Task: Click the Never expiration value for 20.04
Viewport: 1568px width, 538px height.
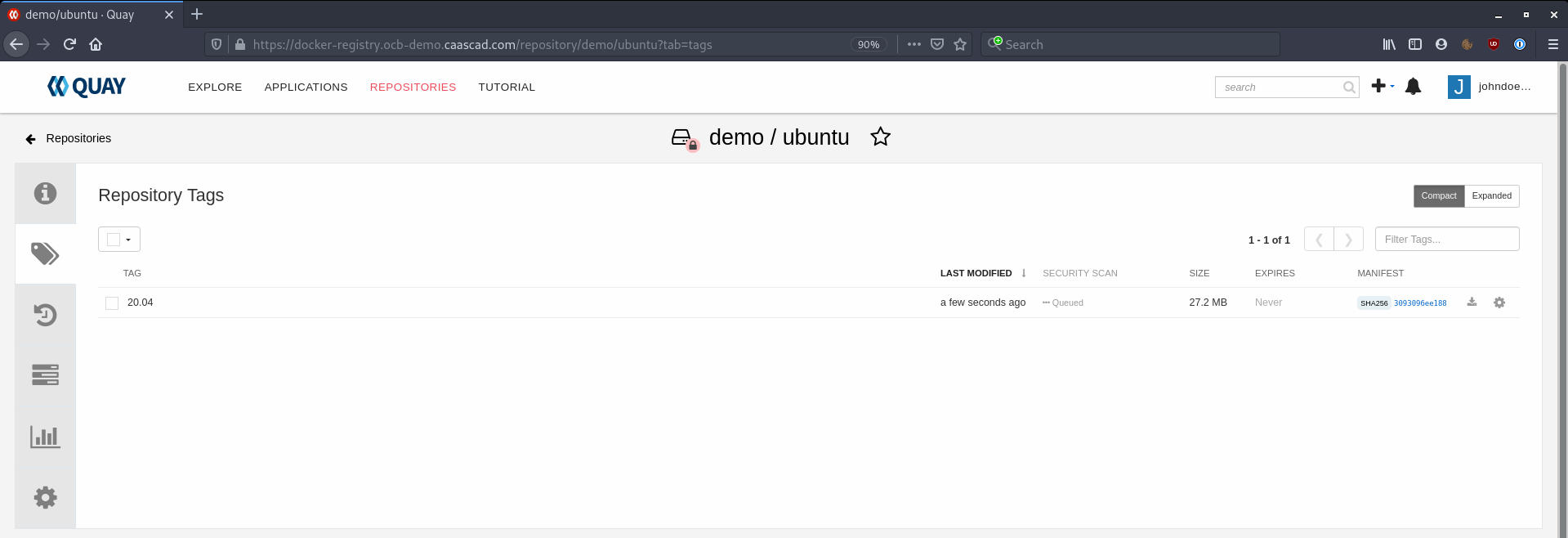Action: click(x=1268, y=303)
